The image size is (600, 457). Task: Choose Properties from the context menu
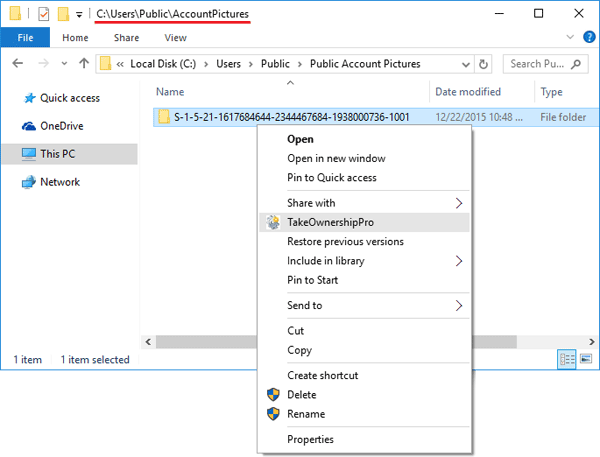(310, 439)
